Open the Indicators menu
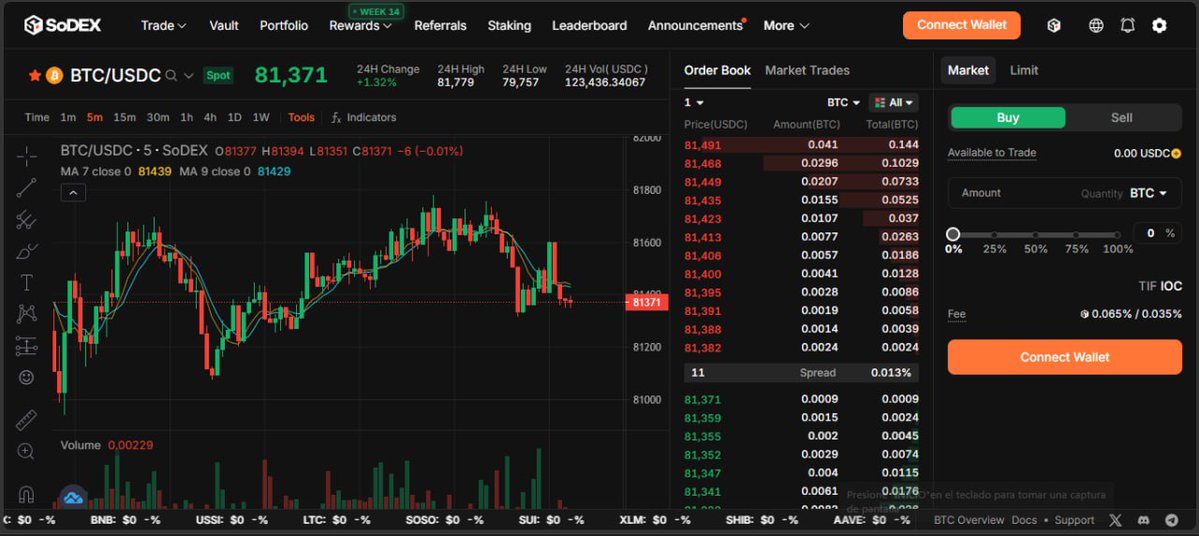Viewport: 1199px width, 536px height. point(363,117)
